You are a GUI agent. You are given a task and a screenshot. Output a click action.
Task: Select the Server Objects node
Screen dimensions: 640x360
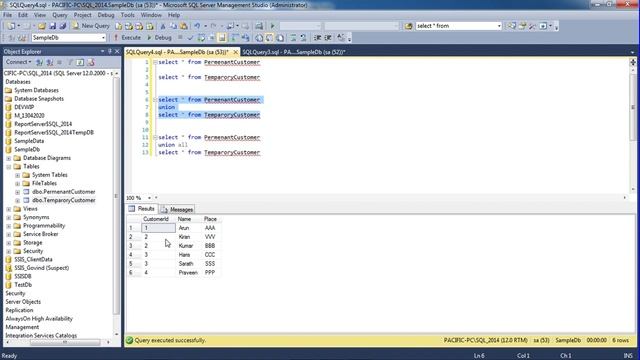coord(23,302)
